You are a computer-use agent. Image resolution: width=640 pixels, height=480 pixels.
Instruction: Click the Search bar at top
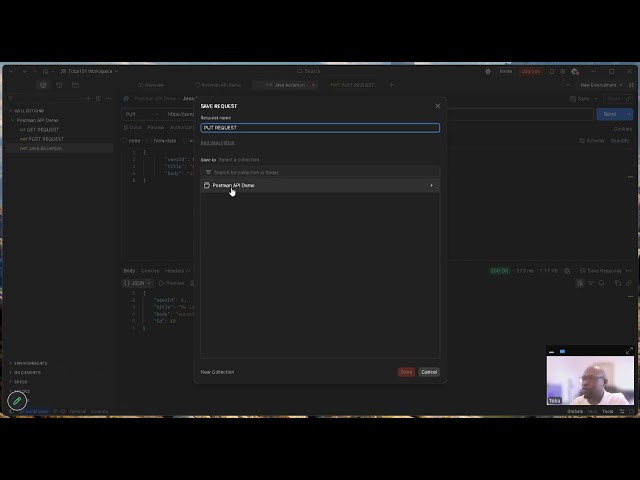click(309, 71)
